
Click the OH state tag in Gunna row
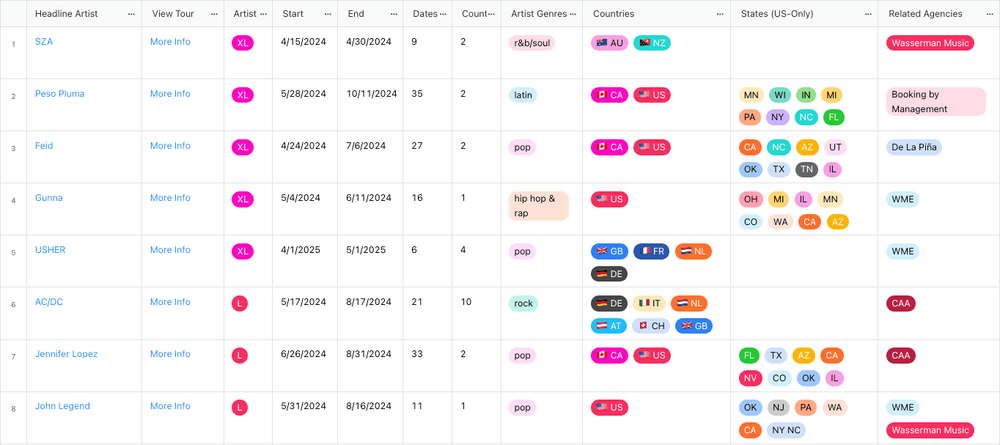751,200
